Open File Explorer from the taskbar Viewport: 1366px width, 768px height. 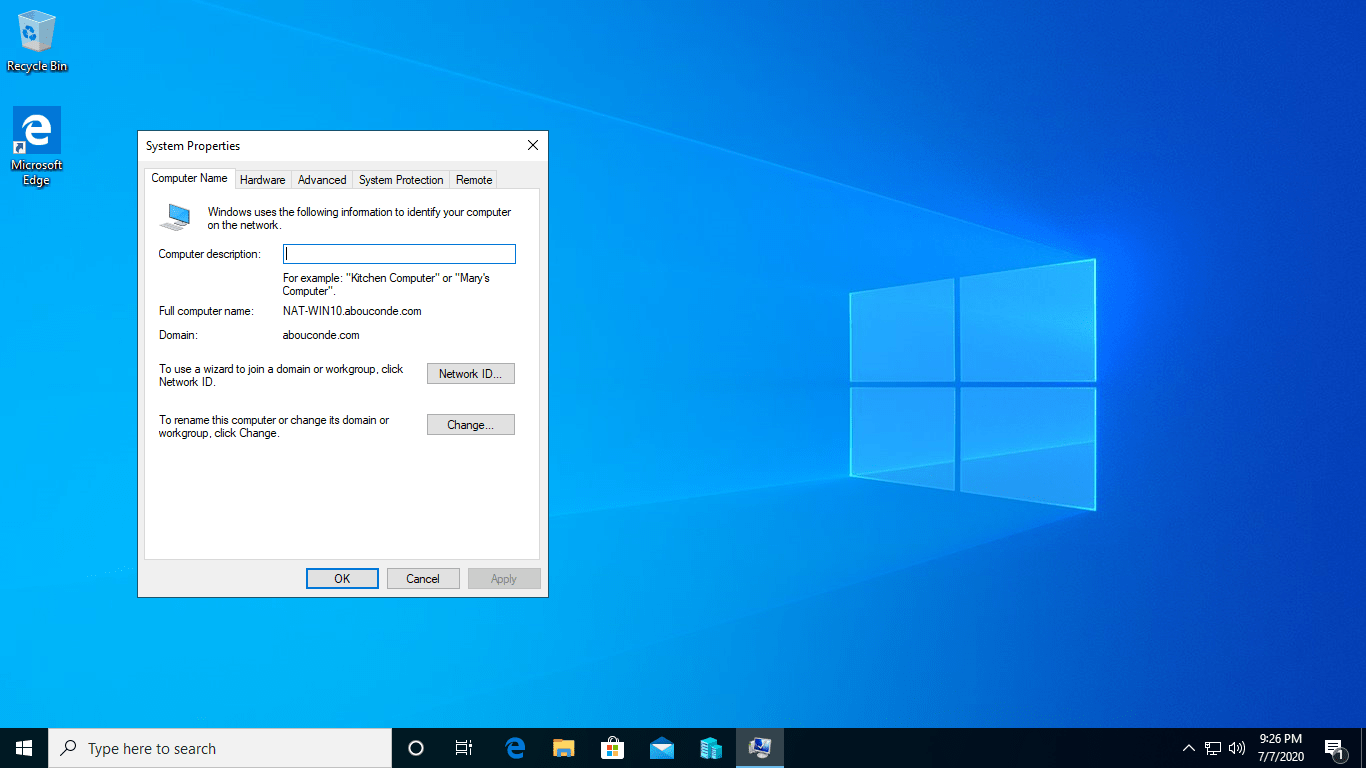(563, 747)
